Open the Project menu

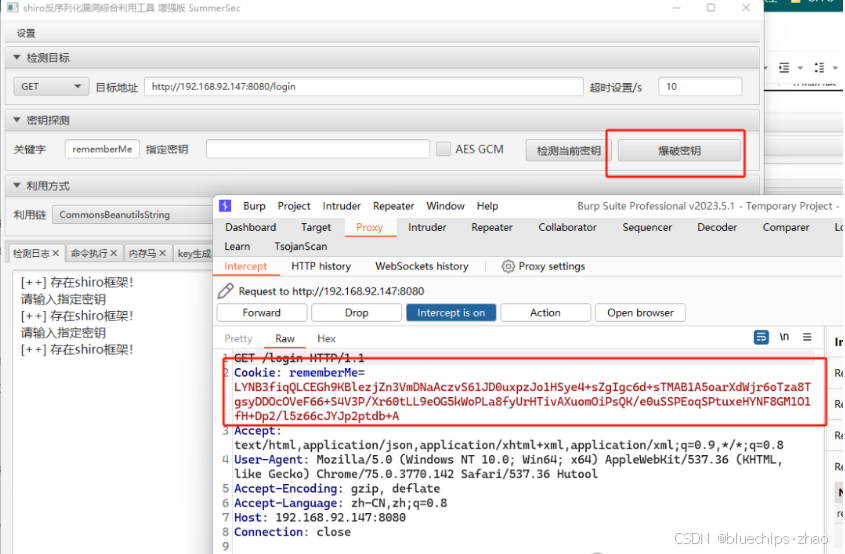tap(294, 206)
